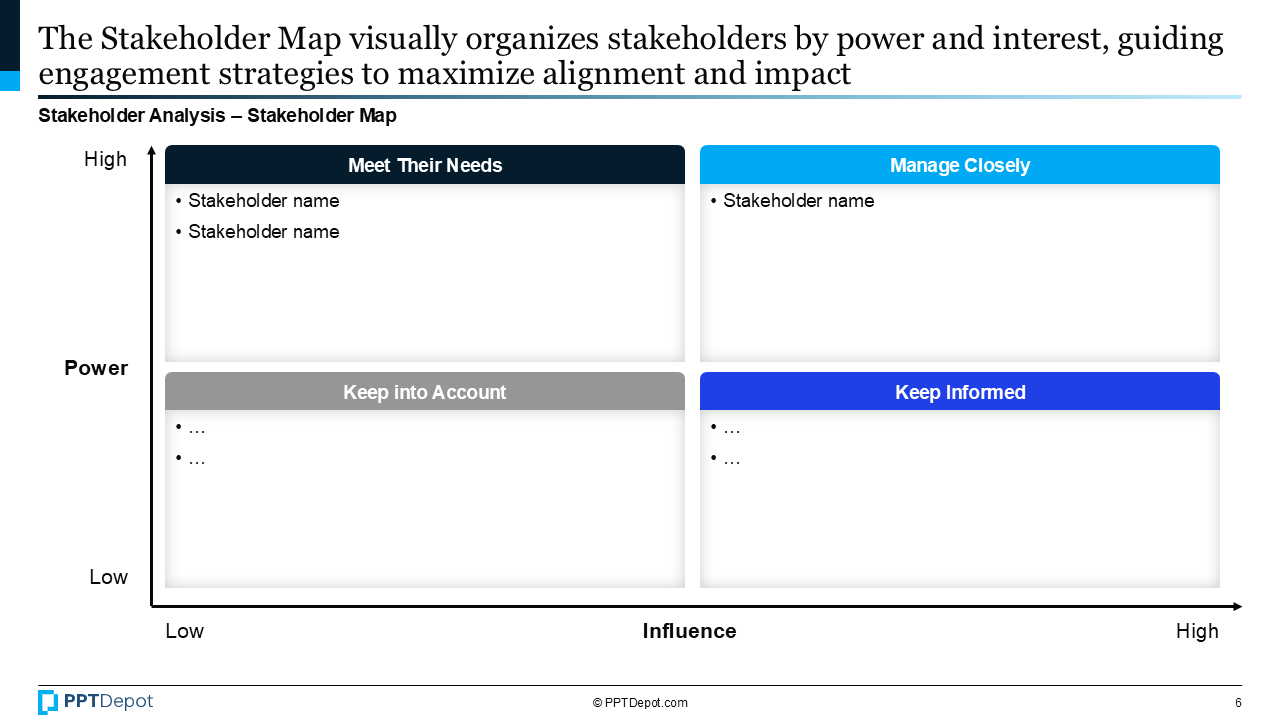
Task: Click first ellipsis bullet under Keep into Account
Action: coord(196,429)
